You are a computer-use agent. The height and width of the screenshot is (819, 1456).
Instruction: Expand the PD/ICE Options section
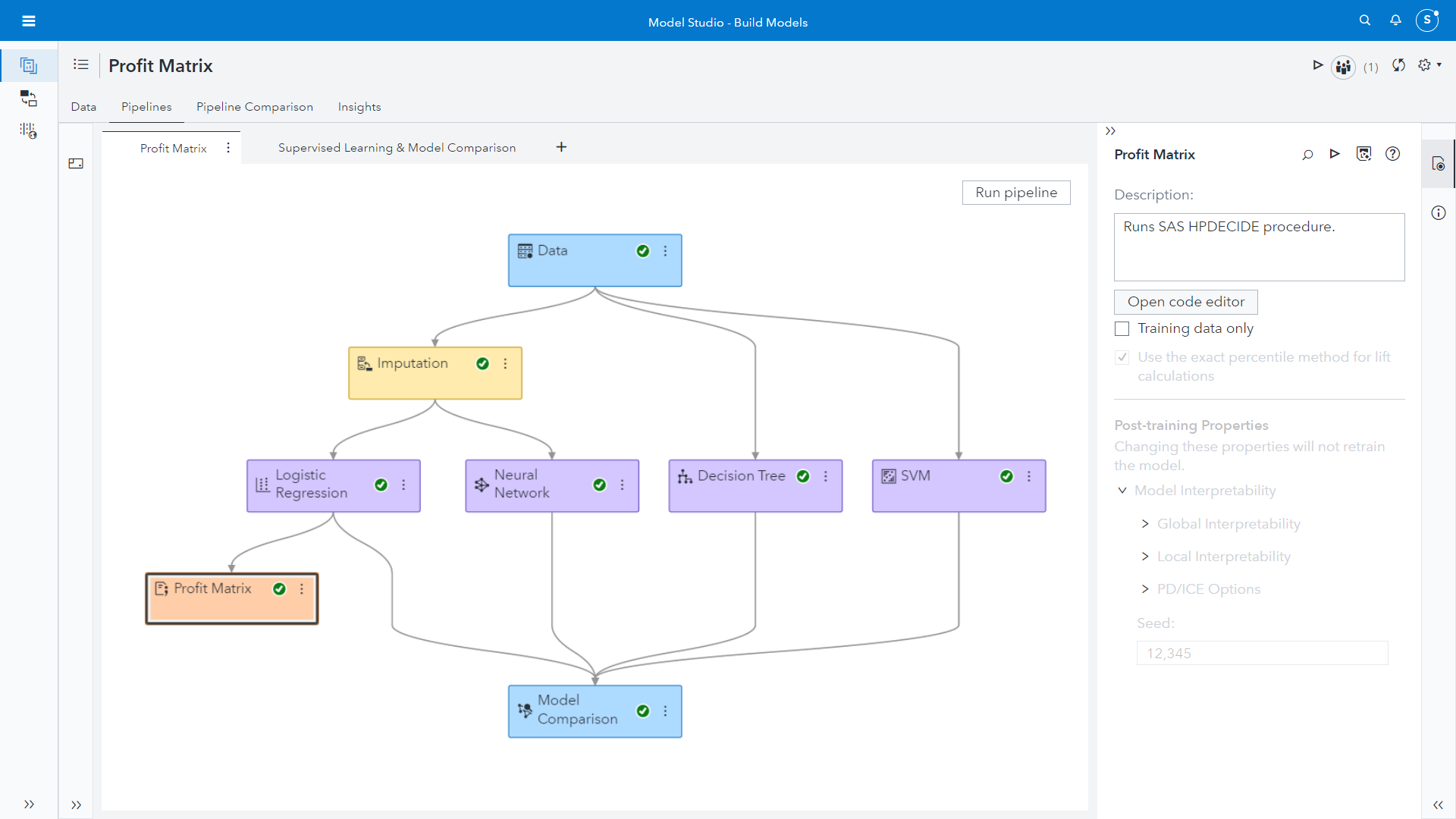tap(1146, 589)
